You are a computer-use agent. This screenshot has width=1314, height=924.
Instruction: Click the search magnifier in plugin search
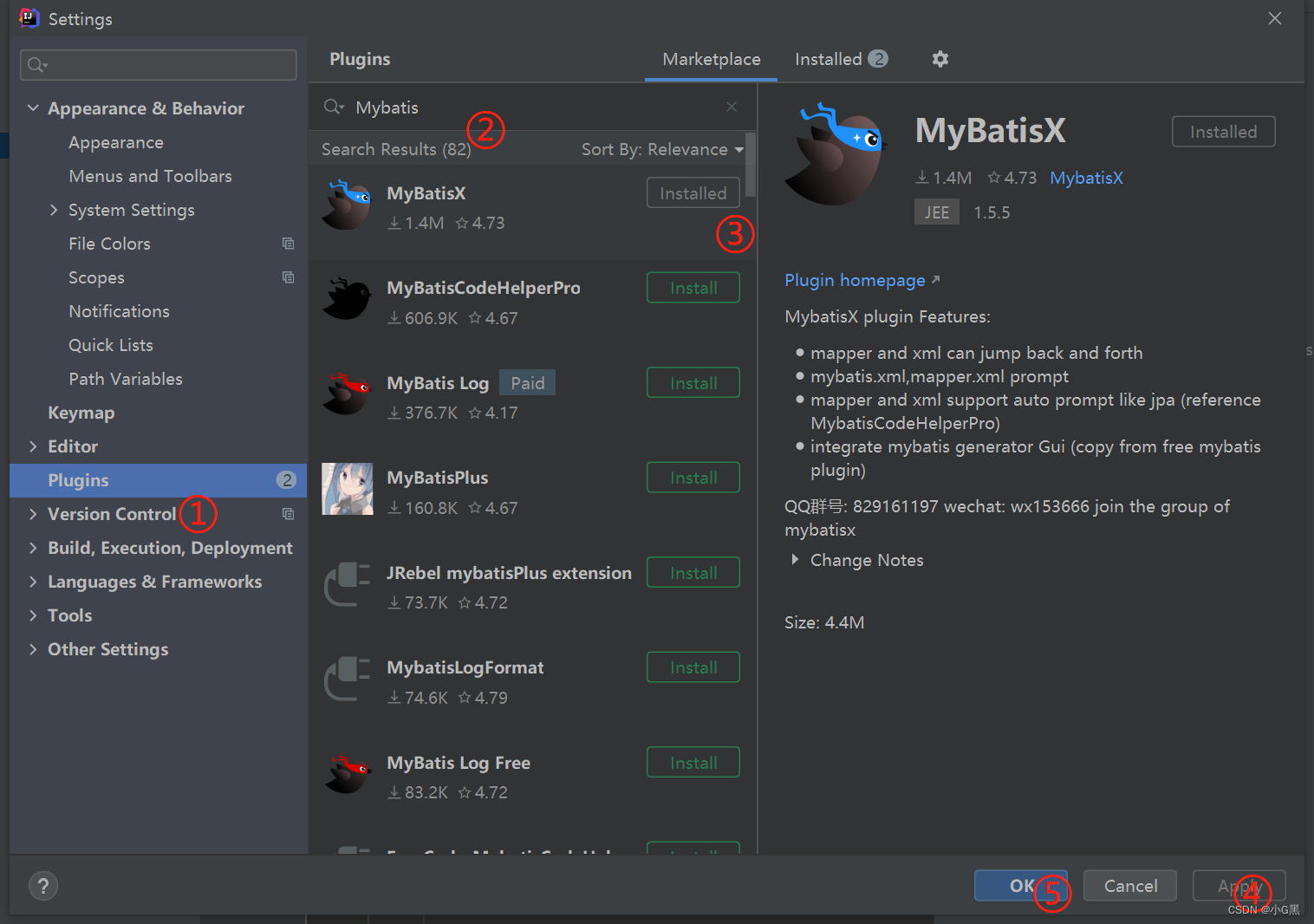[333, 107]
